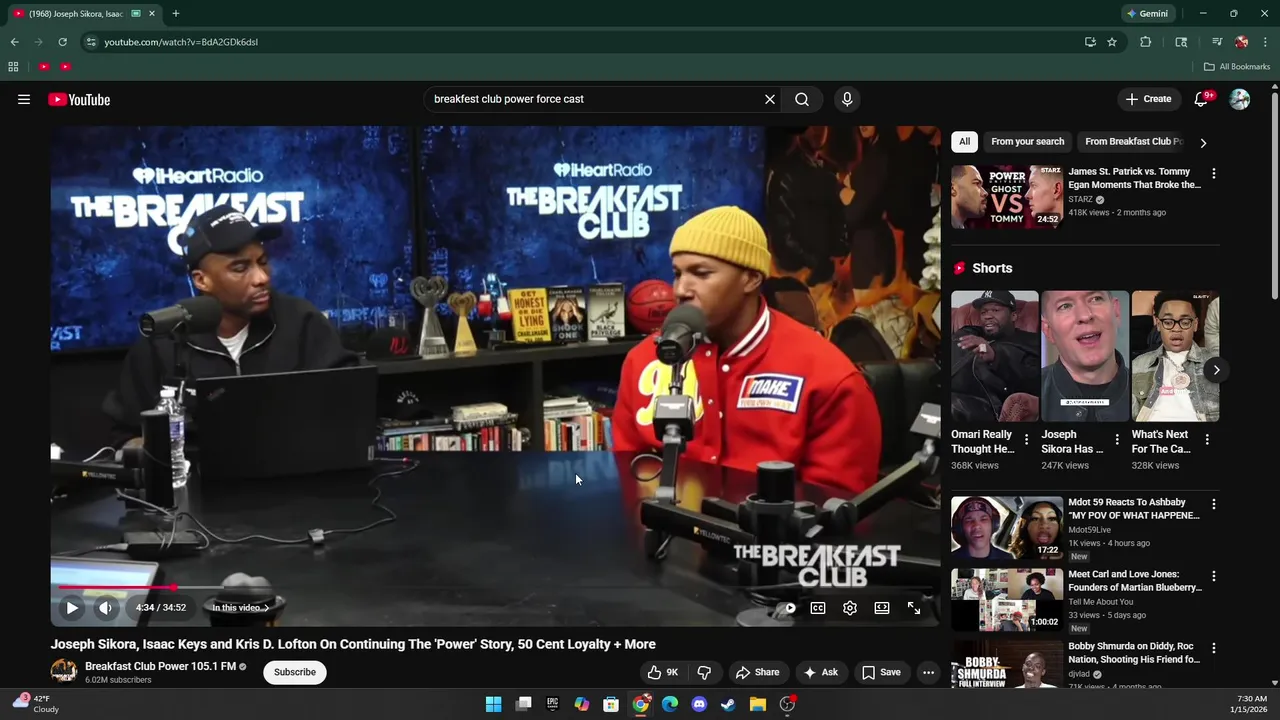Select the 'From your search' chip
The image size is (1280, 720).
1027,141
